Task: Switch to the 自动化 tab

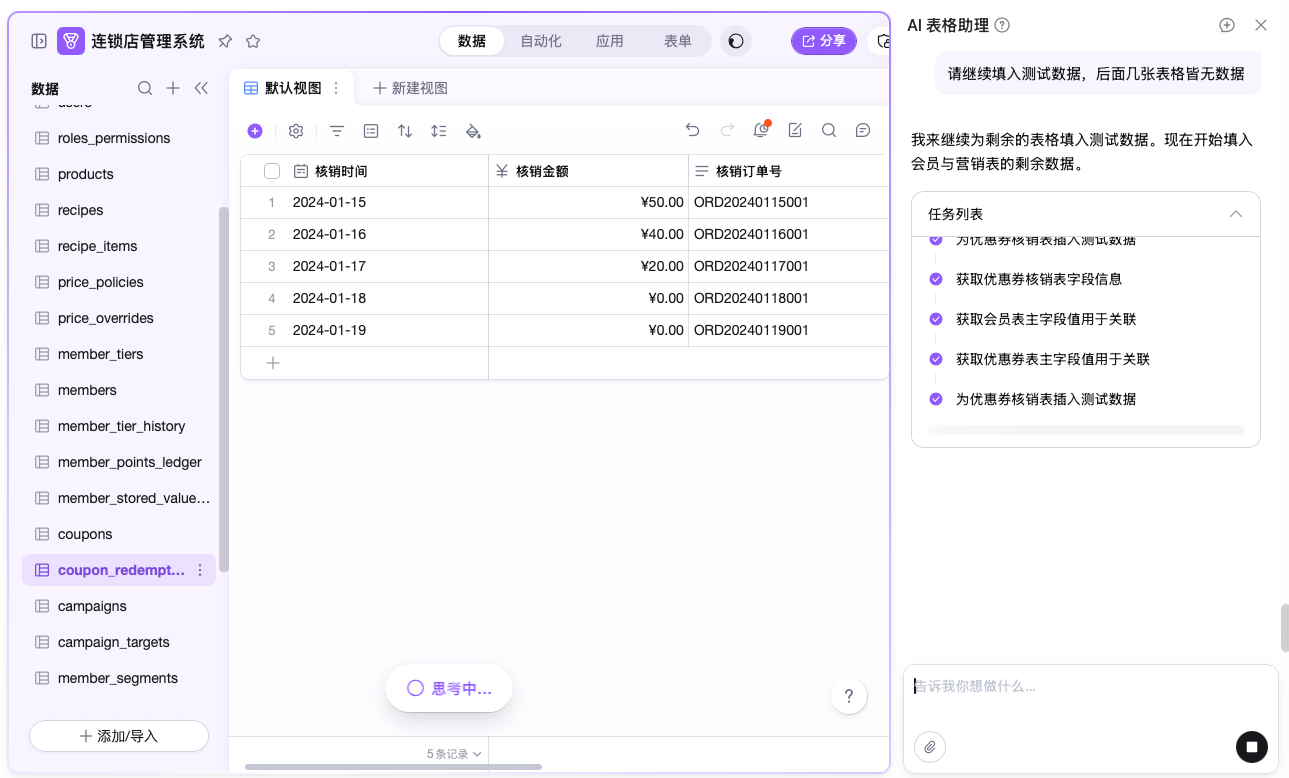Action: [541, 41]
